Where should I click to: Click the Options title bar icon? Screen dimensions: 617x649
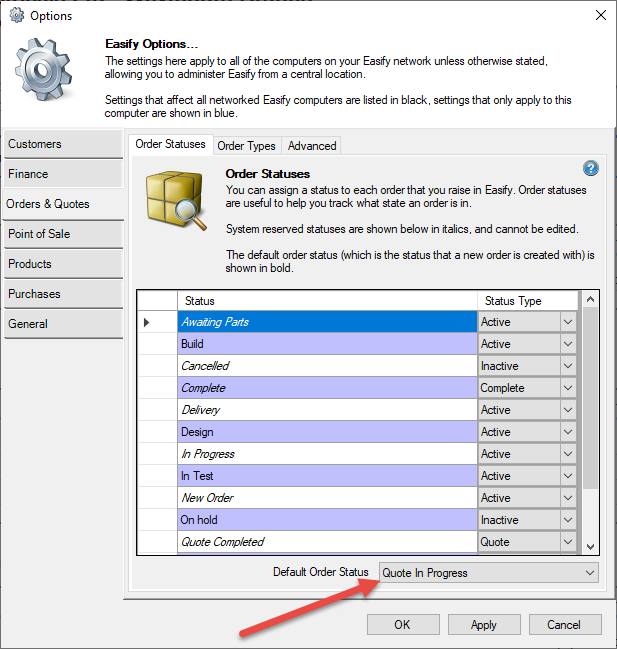[16, 15]
